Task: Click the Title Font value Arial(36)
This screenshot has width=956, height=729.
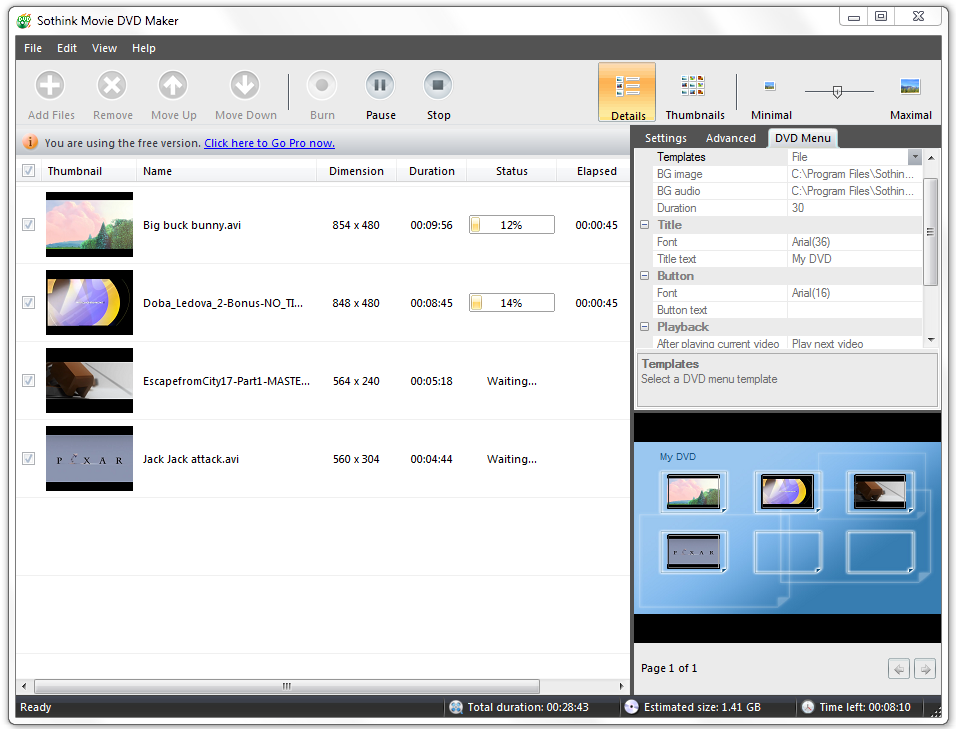Action: pyautogui.click(x=854, y=242)
